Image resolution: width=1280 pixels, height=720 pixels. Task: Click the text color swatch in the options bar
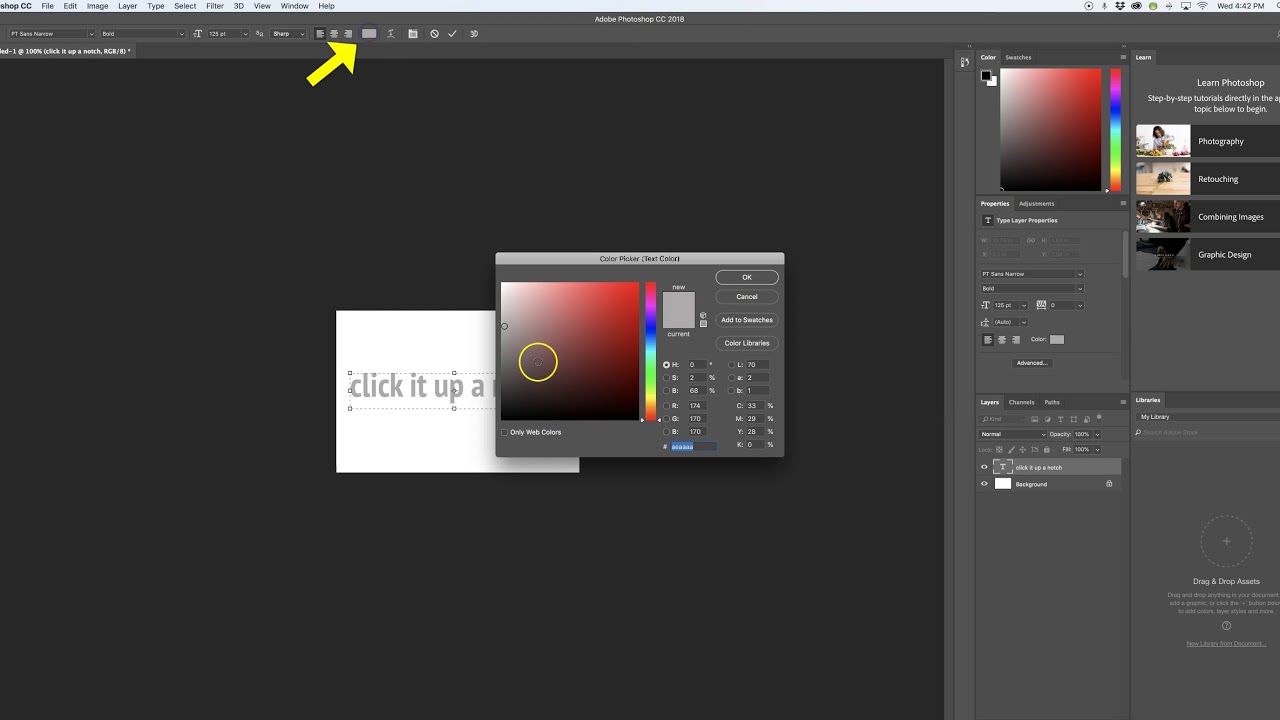point(369,34)
